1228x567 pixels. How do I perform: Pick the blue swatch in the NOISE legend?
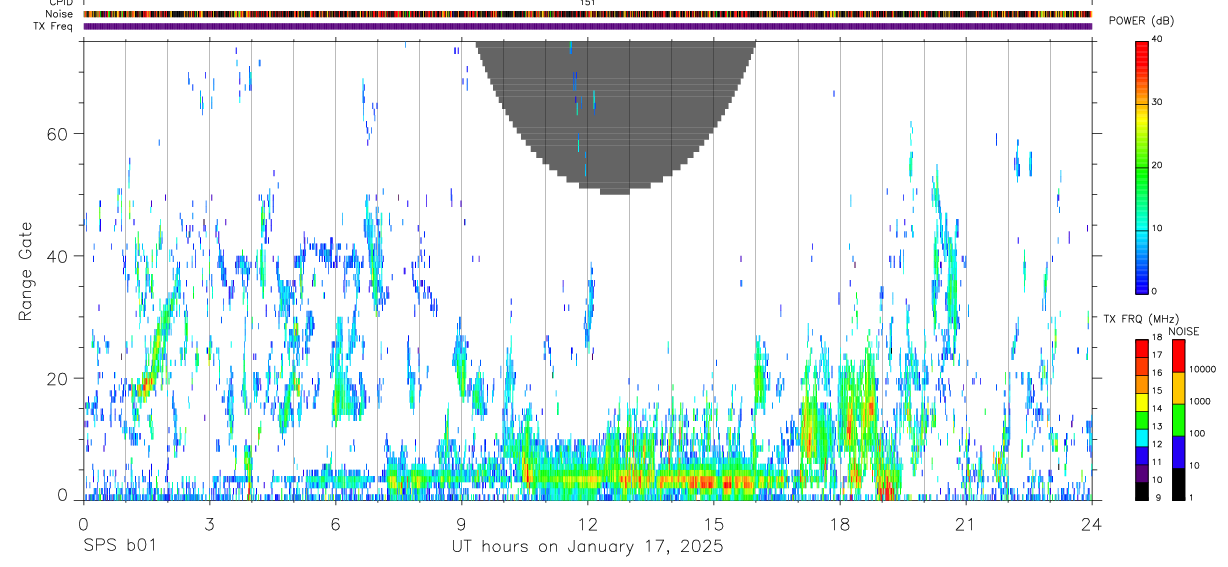pos(1179,452)
